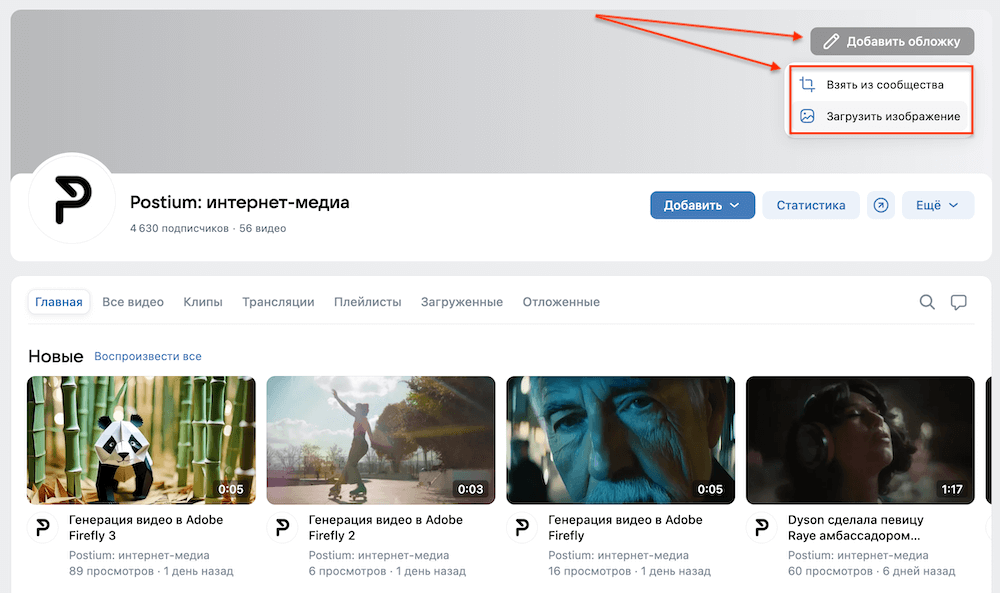Click the image icon beside Загрузить изображение

pyautogui.click(x=807, y=116)
